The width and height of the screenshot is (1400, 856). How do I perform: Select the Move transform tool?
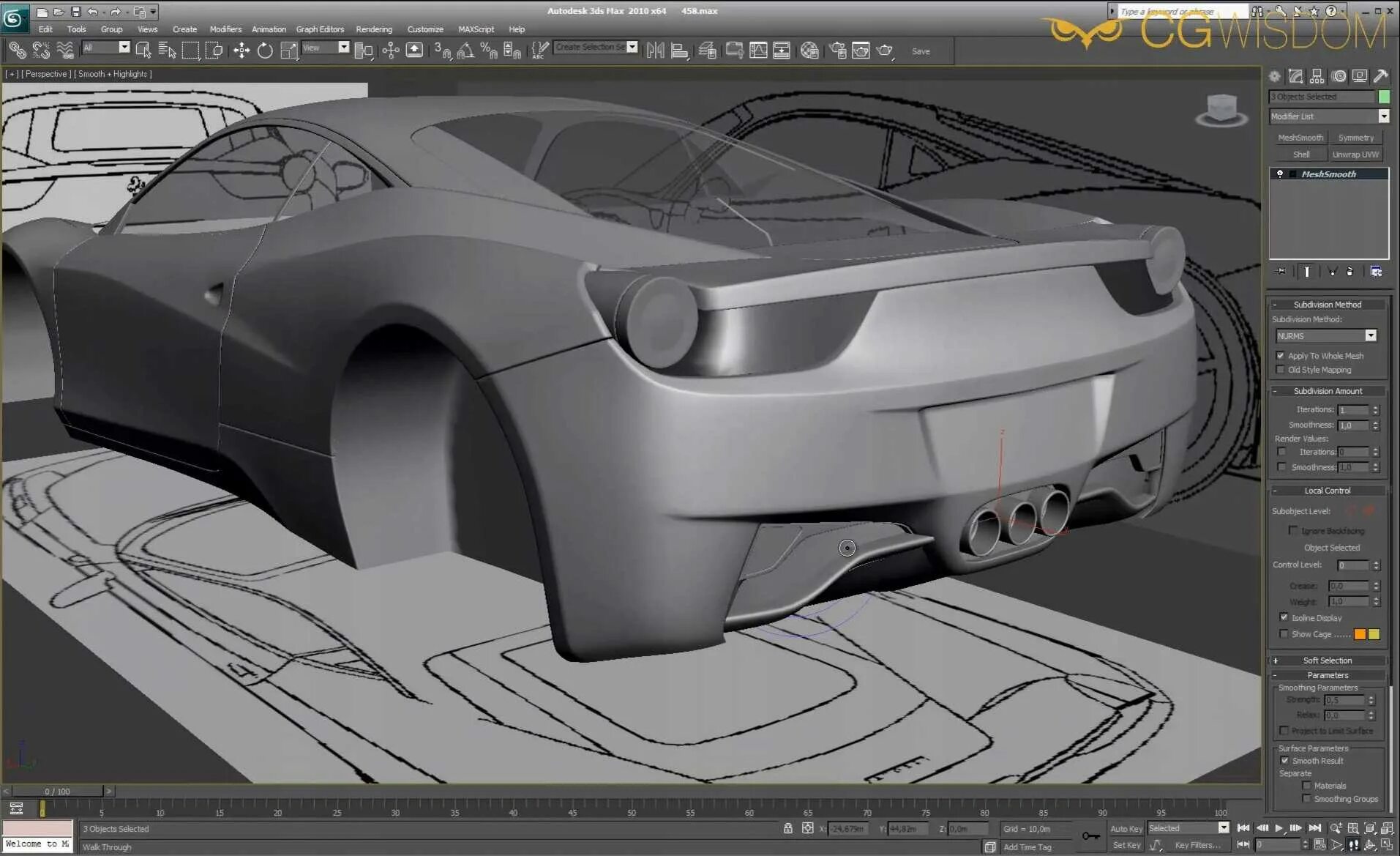[242, 51]
